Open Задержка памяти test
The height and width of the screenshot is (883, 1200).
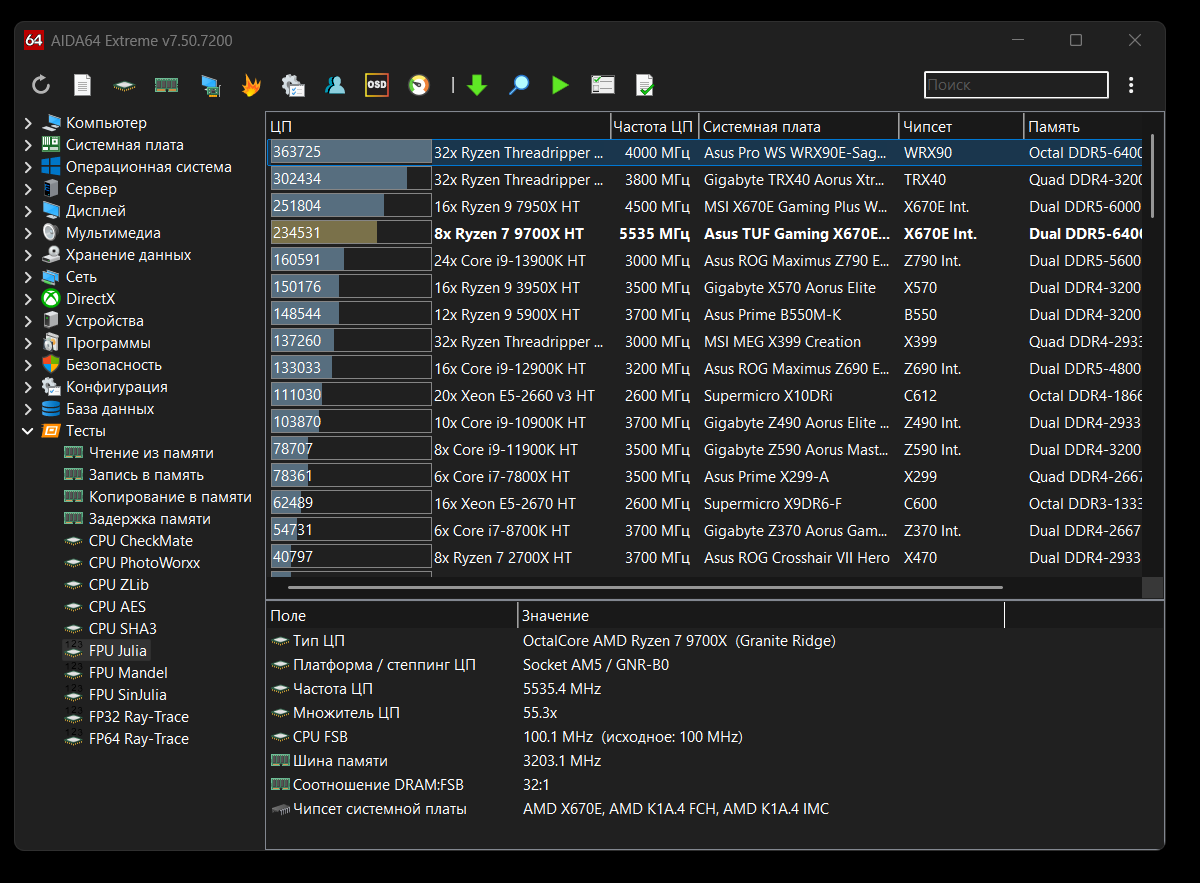click(x=149, y=519)
